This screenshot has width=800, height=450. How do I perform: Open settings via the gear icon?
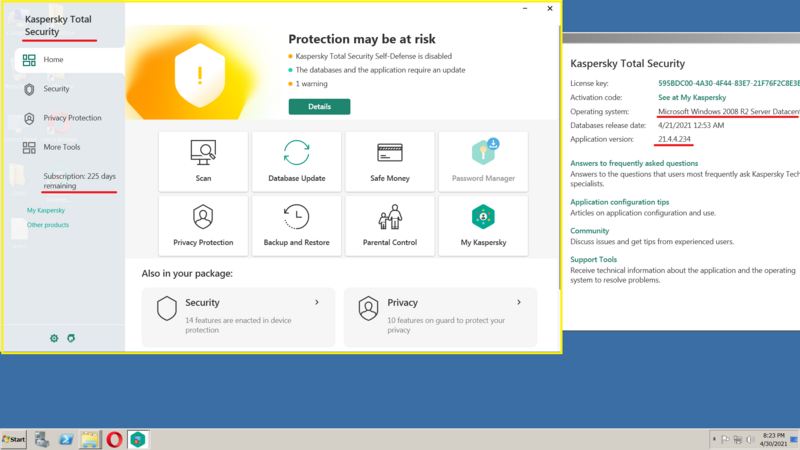pos(54,338)
